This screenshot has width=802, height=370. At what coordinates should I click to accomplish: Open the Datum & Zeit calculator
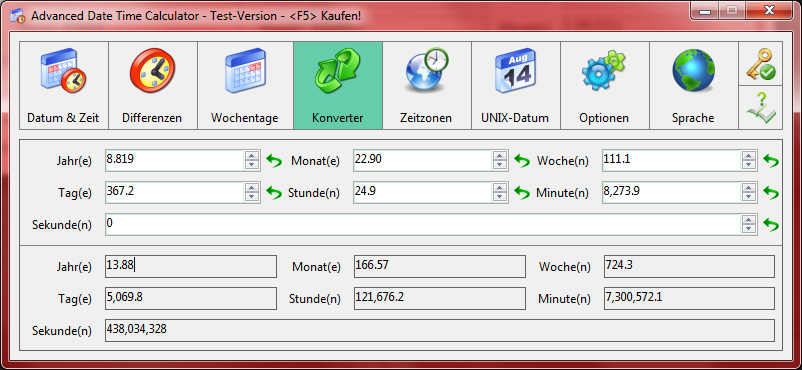pyautogui.click(x=63, y=85)
